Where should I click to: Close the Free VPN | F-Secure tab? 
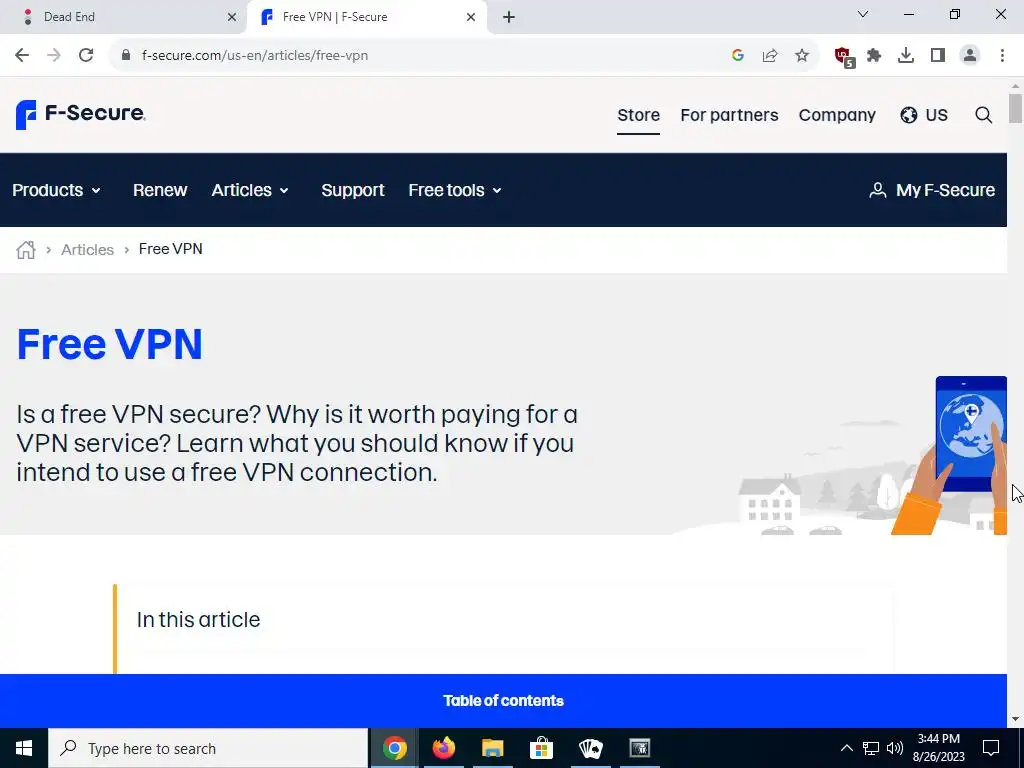pyautogui.click(x=471, y=17)
